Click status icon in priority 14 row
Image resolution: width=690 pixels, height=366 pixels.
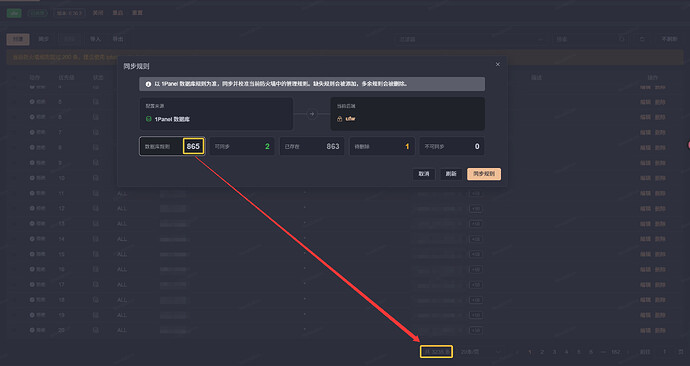(x=95, y=239)
